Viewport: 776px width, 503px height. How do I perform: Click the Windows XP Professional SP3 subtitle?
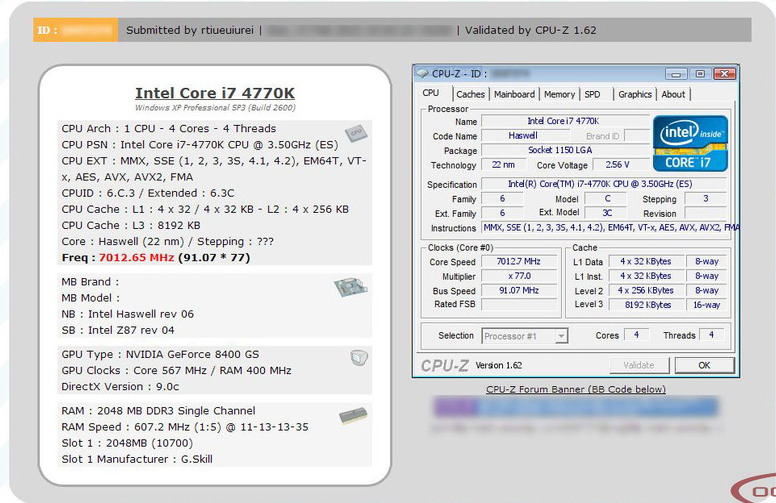215,107
